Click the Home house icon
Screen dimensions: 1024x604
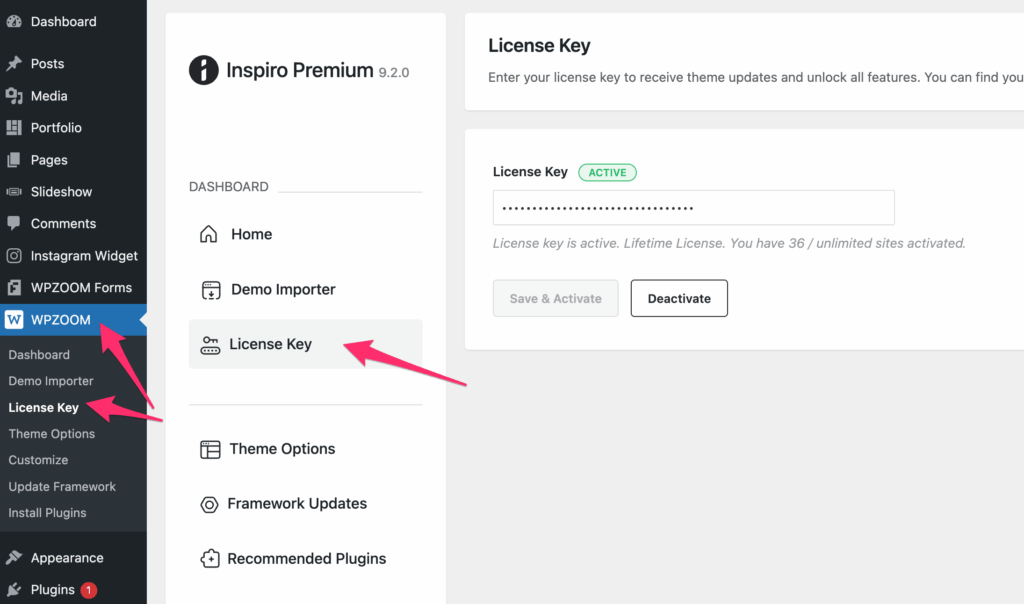click(208, 234)
